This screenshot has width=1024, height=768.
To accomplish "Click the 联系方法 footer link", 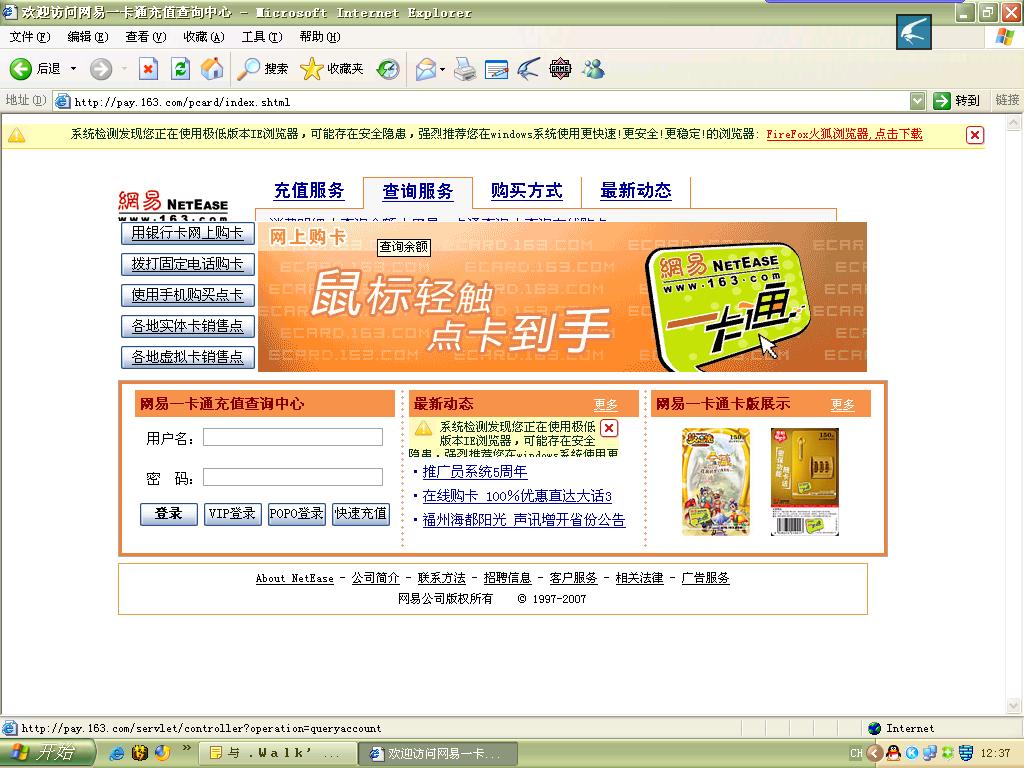I will 441,578.
